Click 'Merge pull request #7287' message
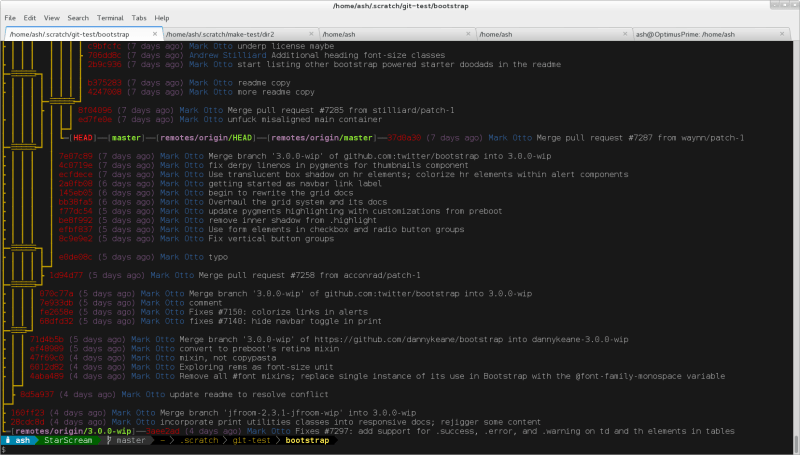Viewport: 800px width, 455px height. point(640,138)
